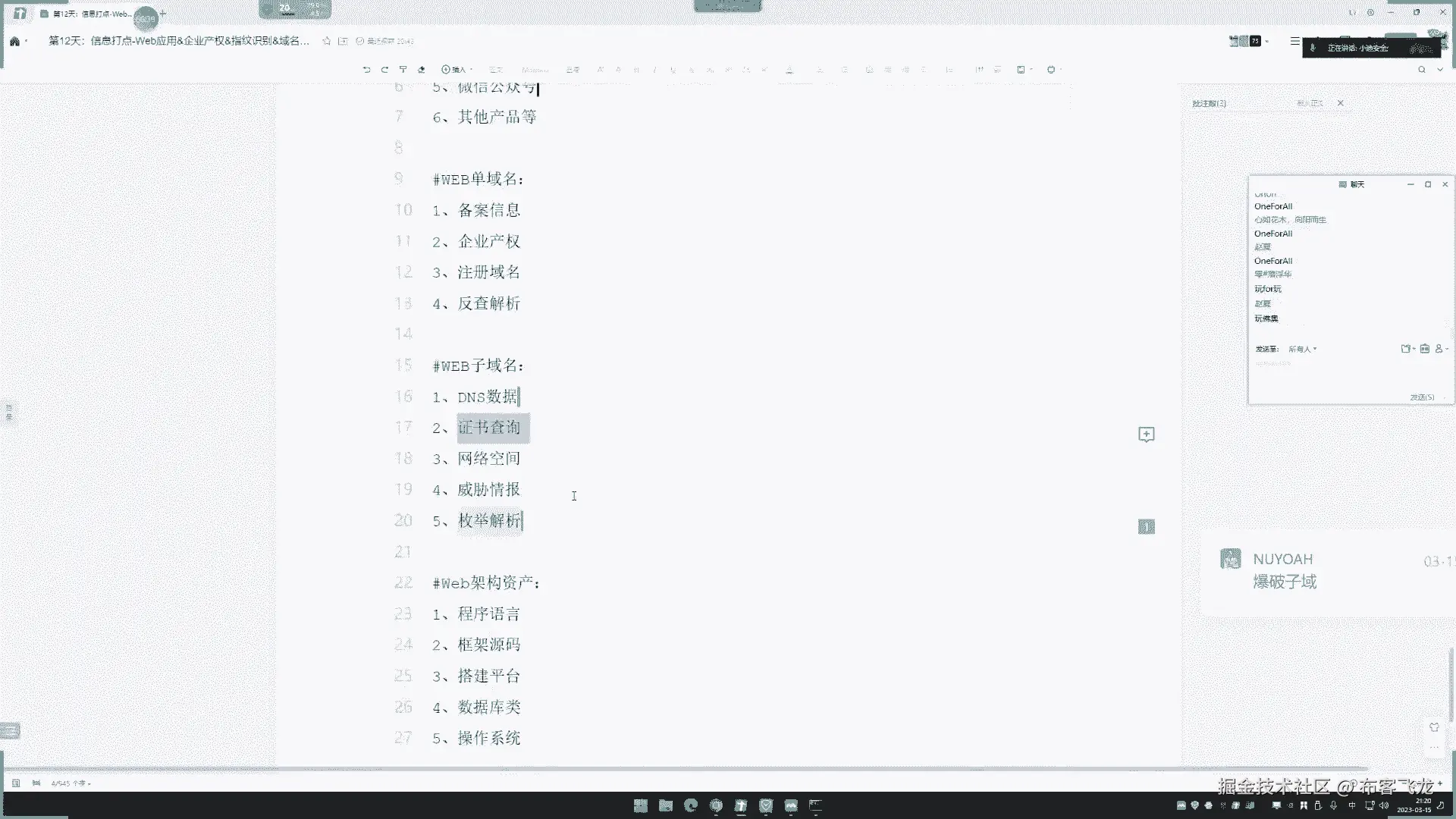Image resolution: width=1456 pixels, height=819 pixels.
Task: Open file explorer from the taskbar
Action: click(665, 805)
